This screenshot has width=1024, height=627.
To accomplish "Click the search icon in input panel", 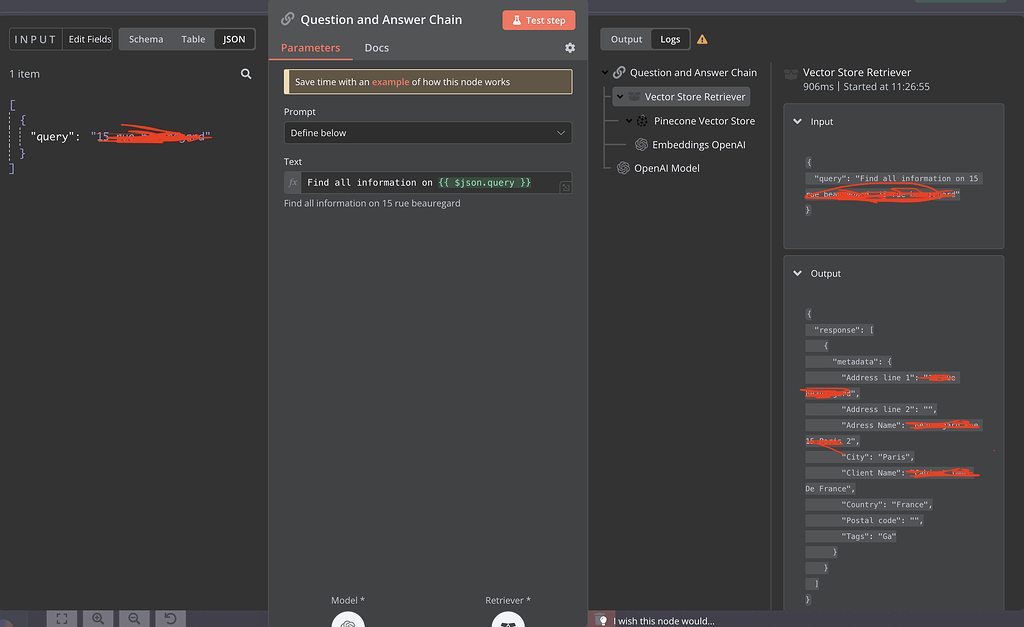I will (247, 74).
